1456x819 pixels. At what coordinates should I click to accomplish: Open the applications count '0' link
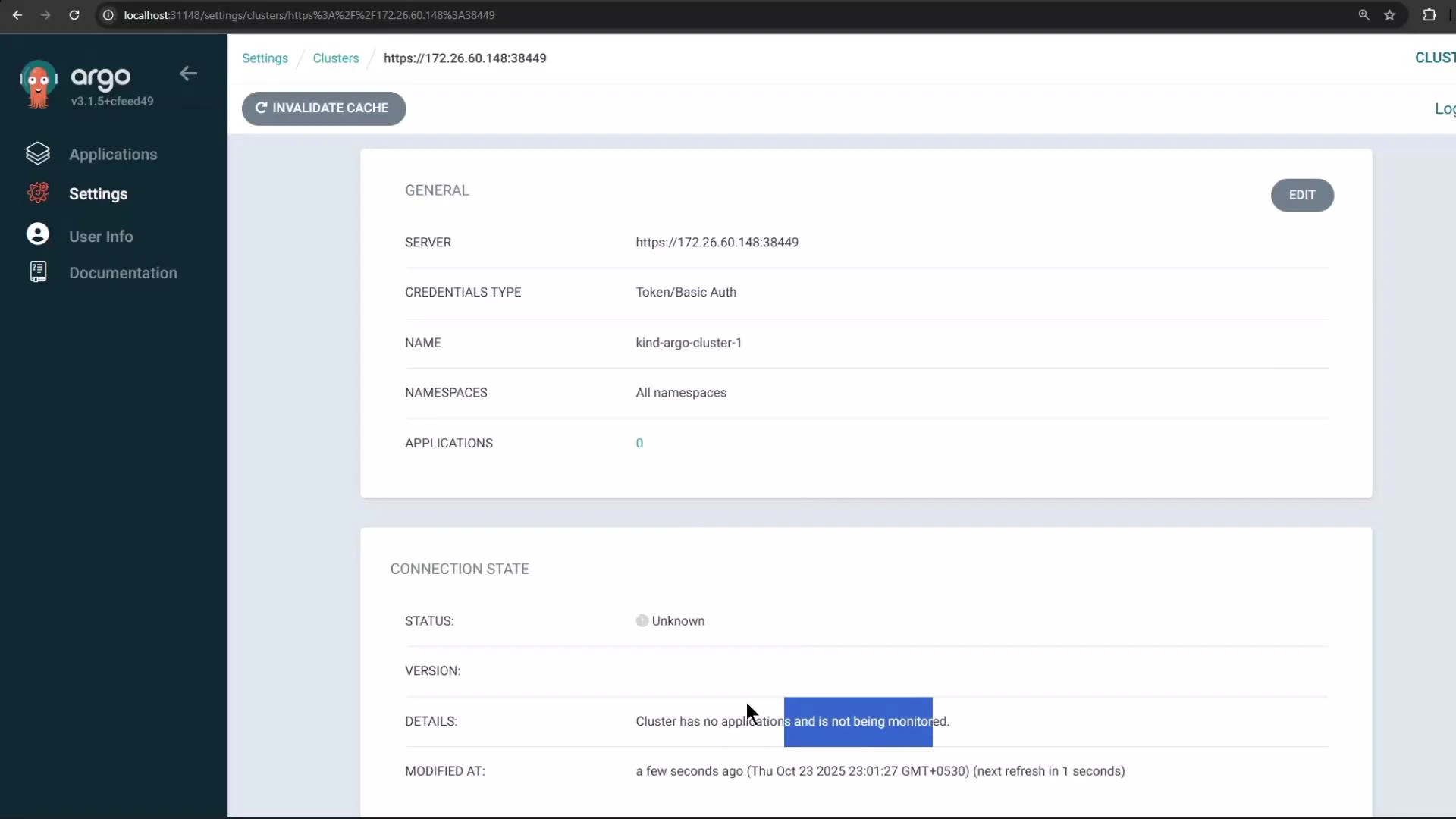coord(639,443)
